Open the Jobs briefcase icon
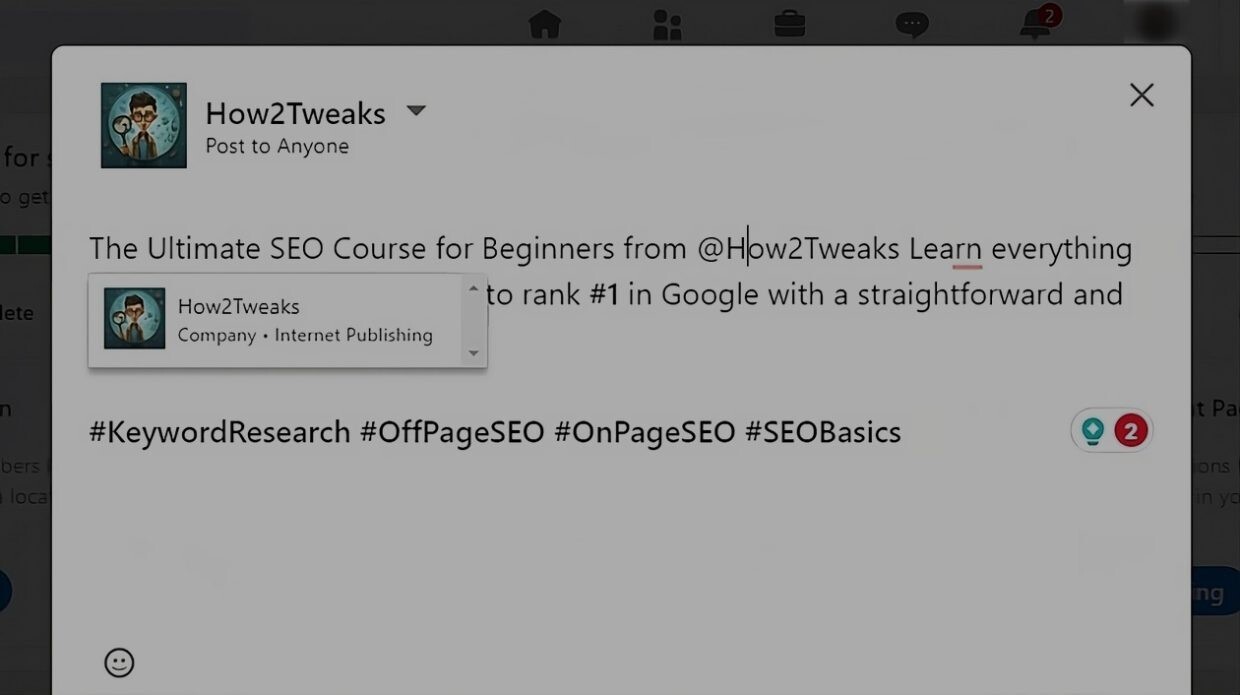1240x695 pixels. (x=790, y=24)
